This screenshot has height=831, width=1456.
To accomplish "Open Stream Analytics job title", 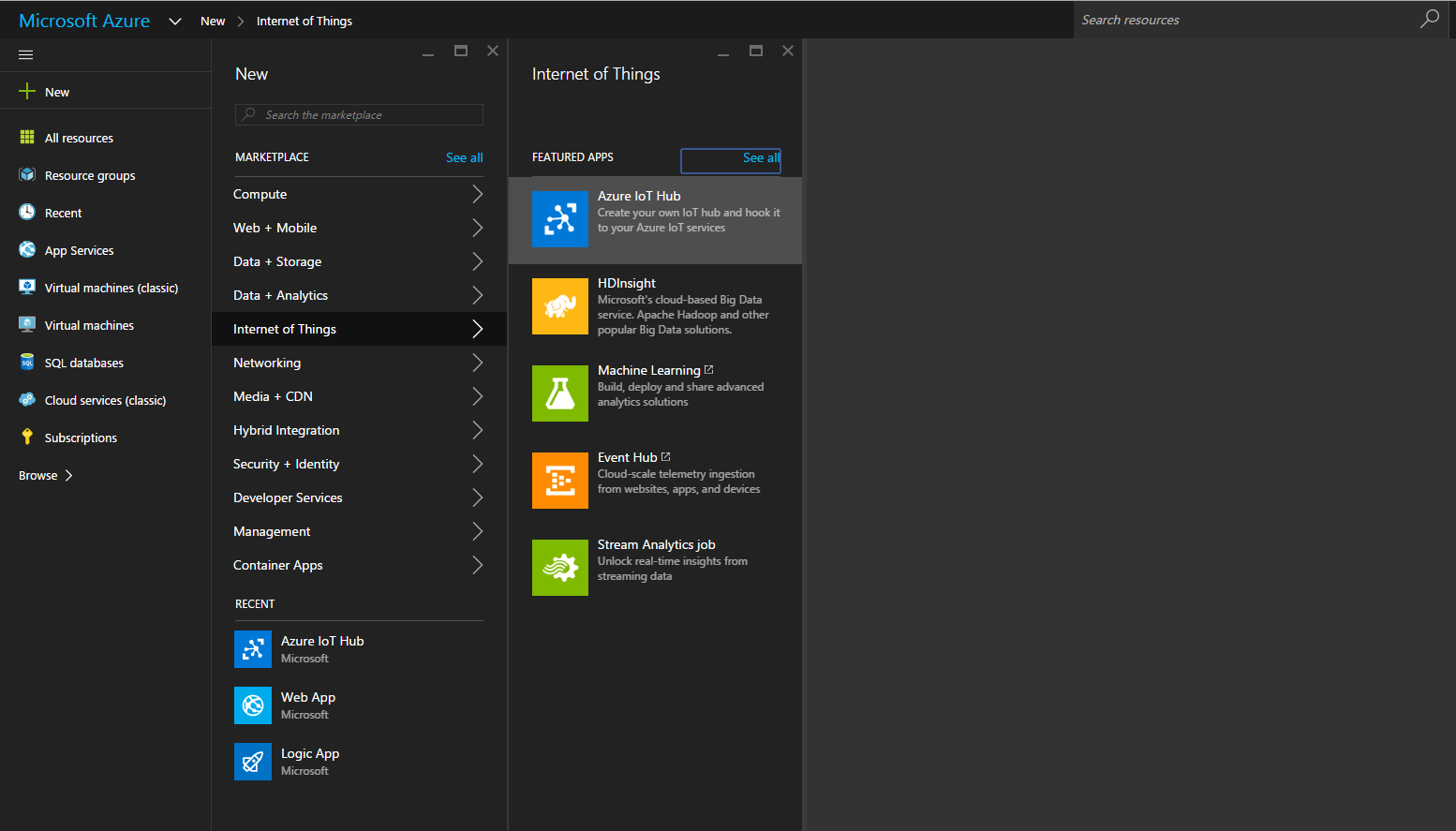I will coord(657,544).
